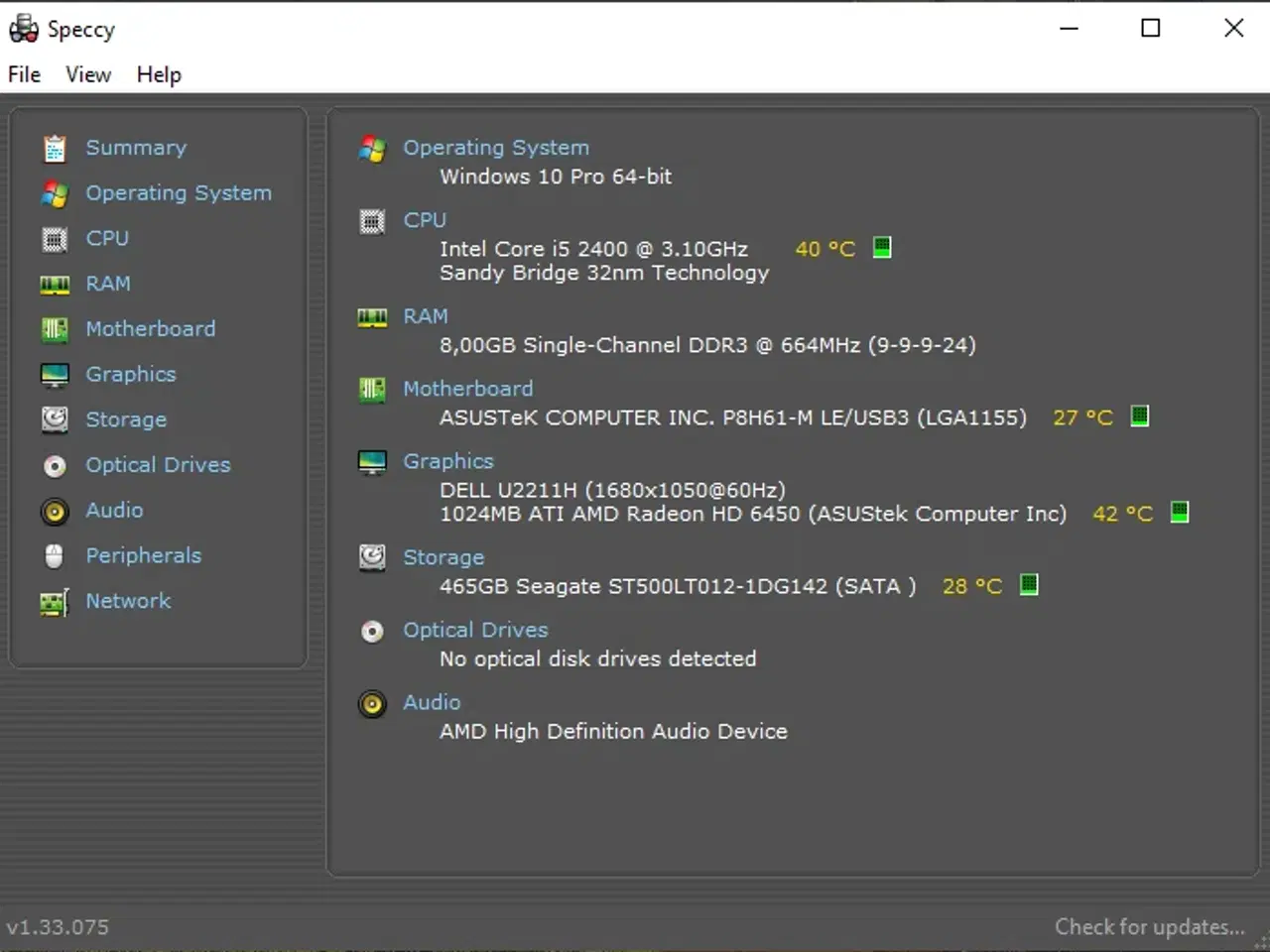
Task: Click the Speccy app icon in title bar
Action: (24, 29)
